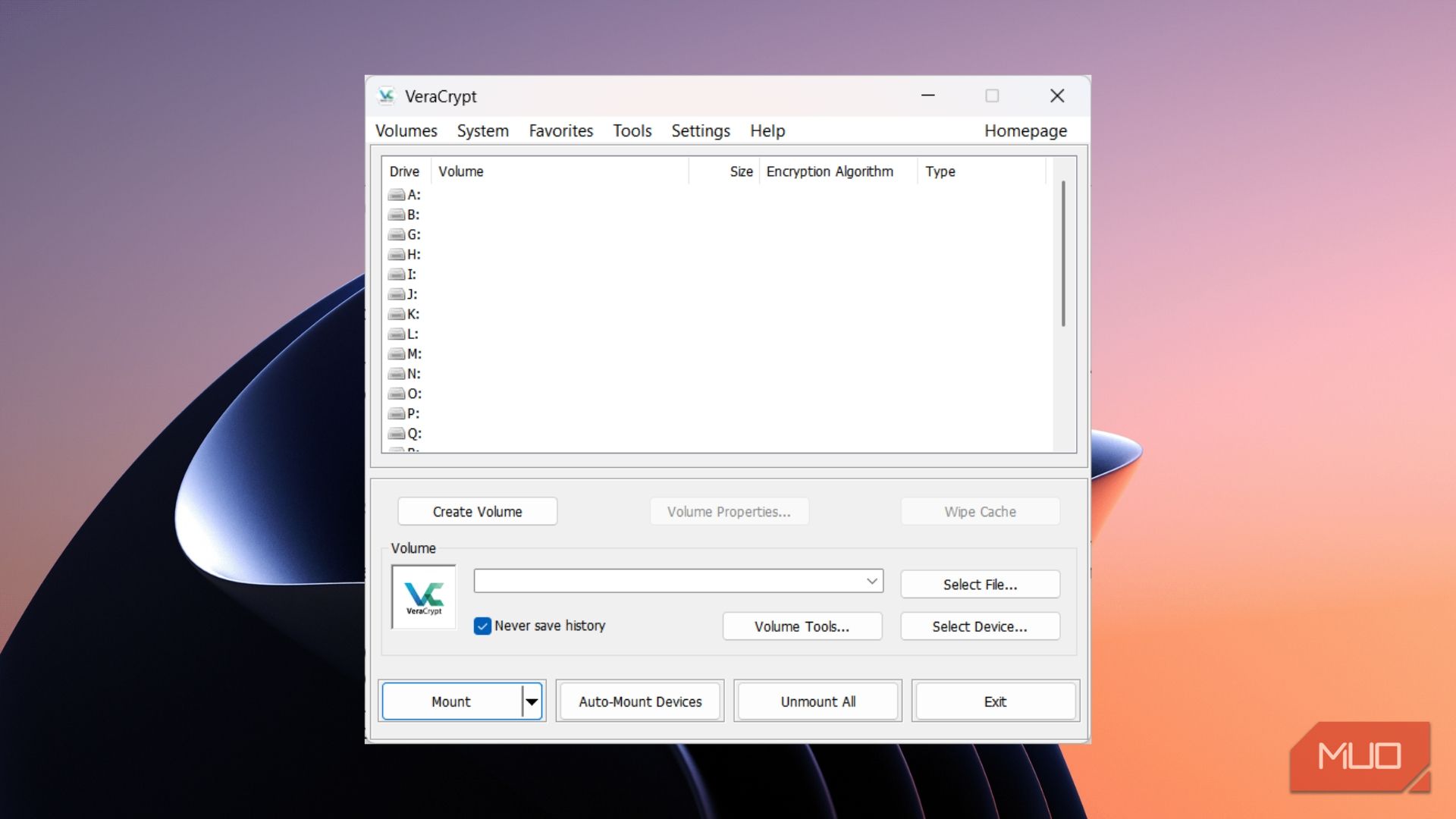Select drive Q: icon in list
The image size is (1456, 819).
(x=397, y=434)
